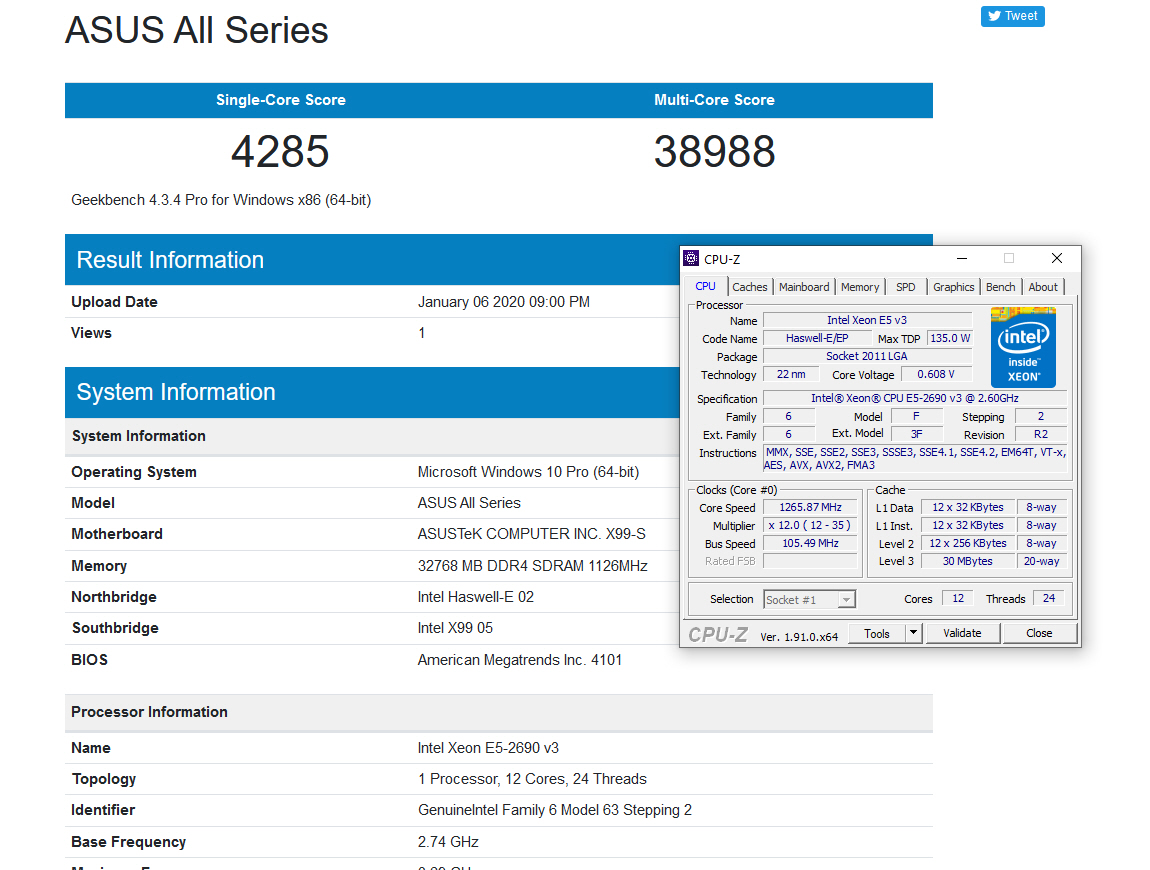Click the processor name Intel Xeon E5-2690 v3
This screenshot has width=1150, height=870.
(x=488, y=748)
